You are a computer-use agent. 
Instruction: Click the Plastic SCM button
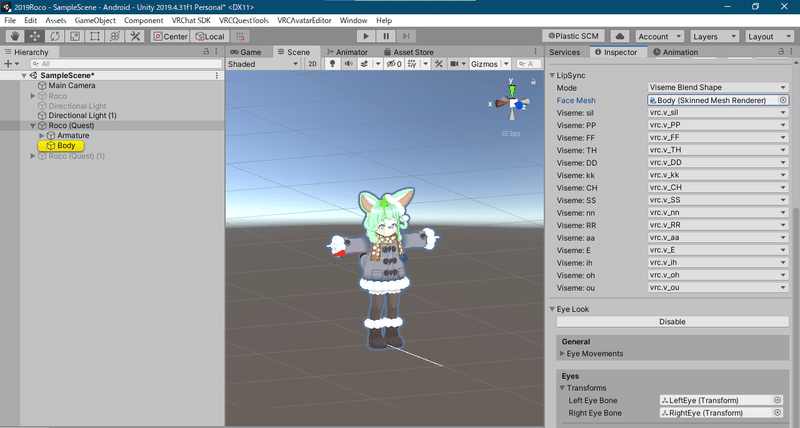coord(573,36)
